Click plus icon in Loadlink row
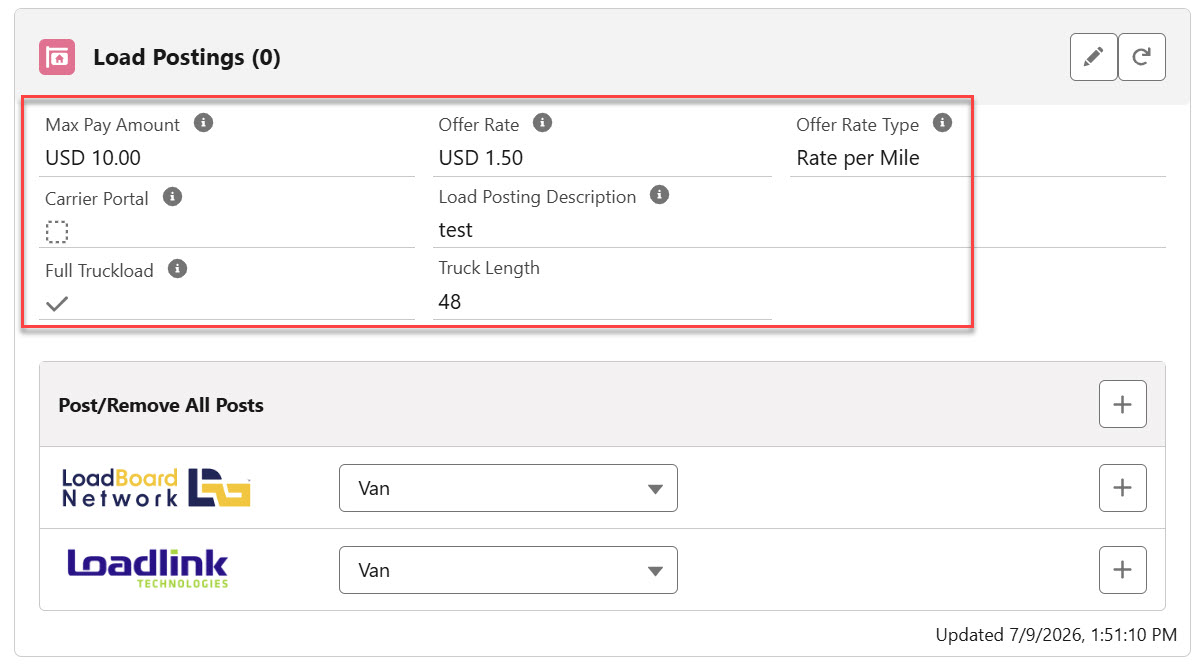 coord(1123,570)
